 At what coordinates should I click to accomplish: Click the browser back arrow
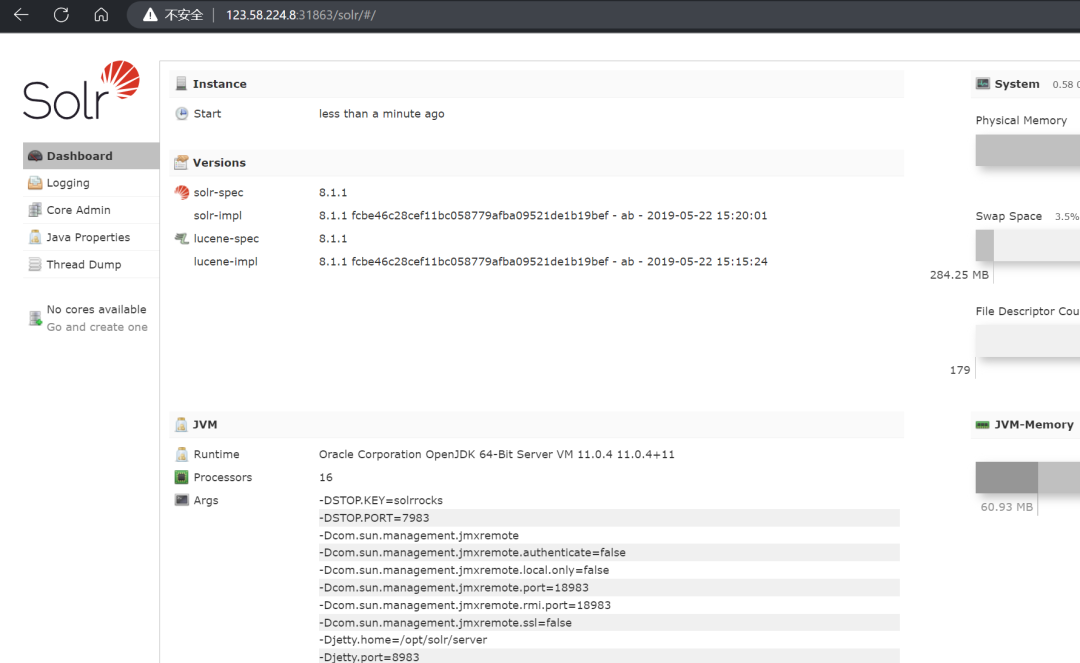coord(21,14)
